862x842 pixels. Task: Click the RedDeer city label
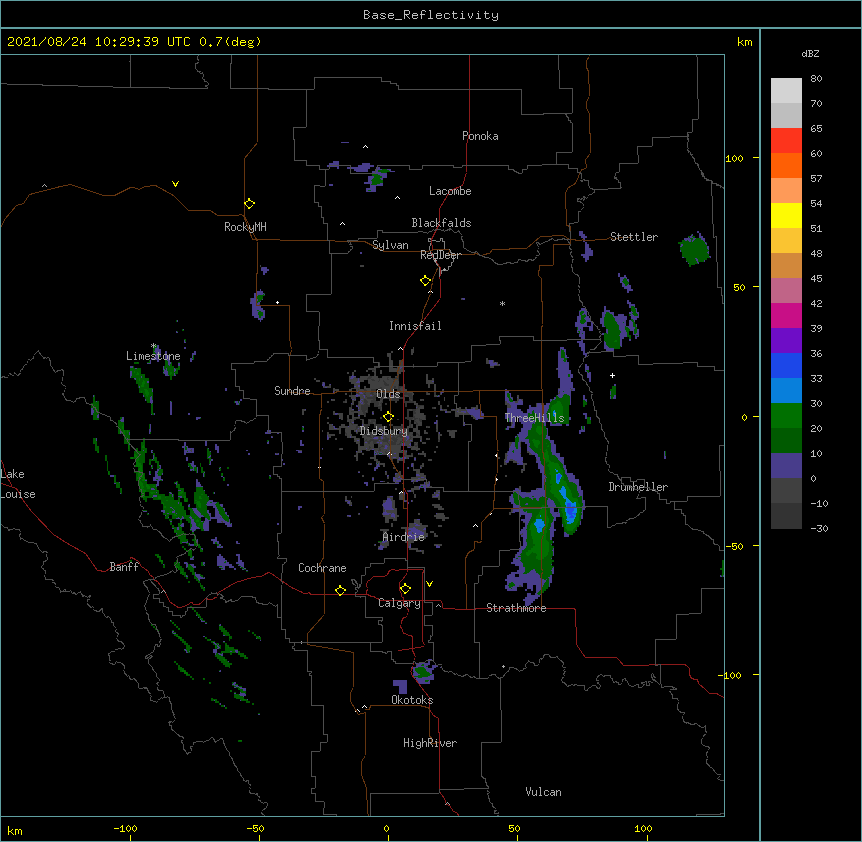point(440,255)
